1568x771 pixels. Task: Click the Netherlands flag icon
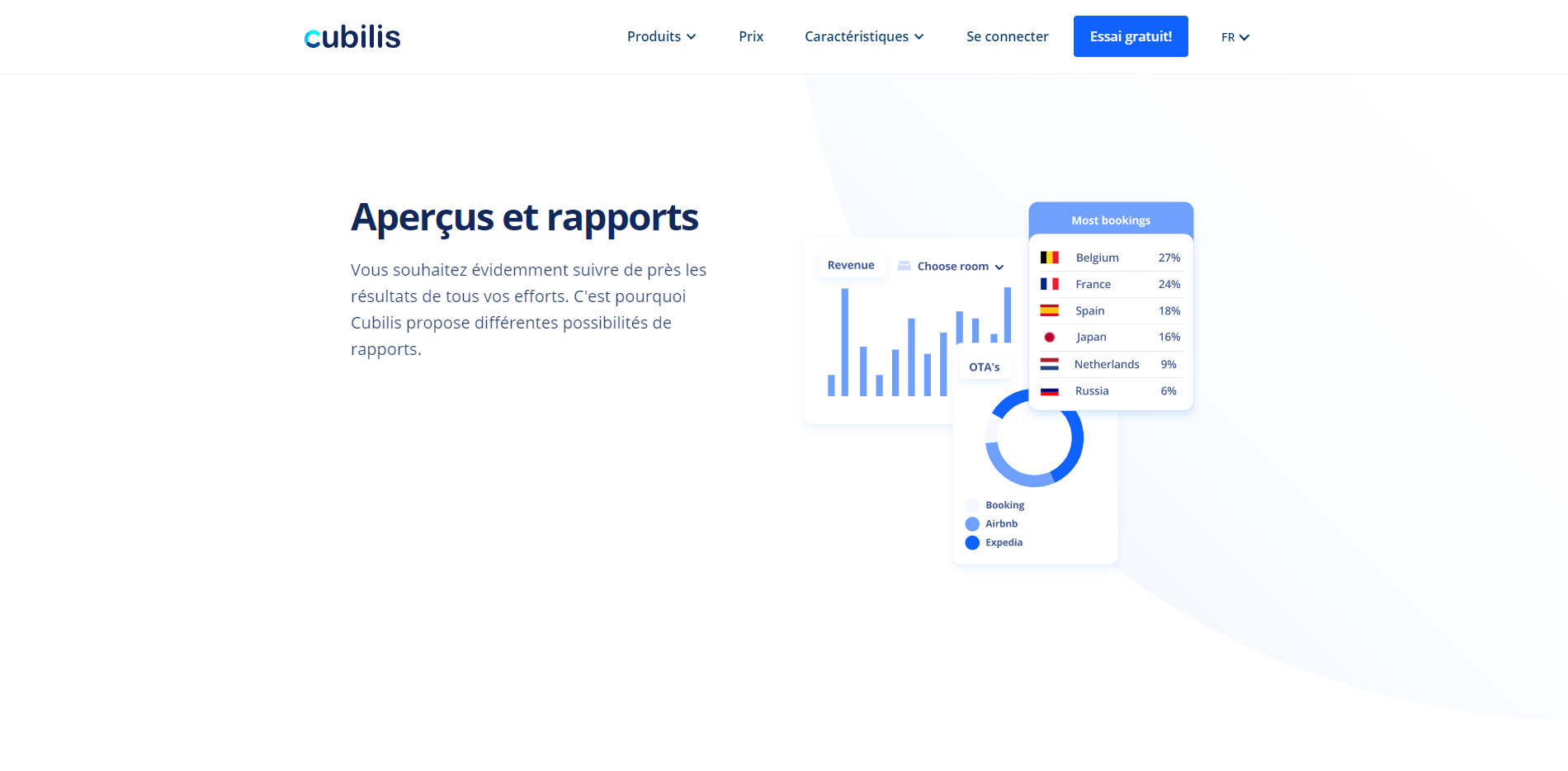click(x=1050, y=363)
